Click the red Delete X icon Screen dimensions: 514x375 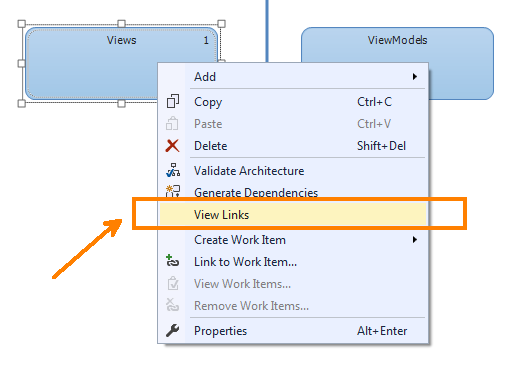click(x=172, y=146)
